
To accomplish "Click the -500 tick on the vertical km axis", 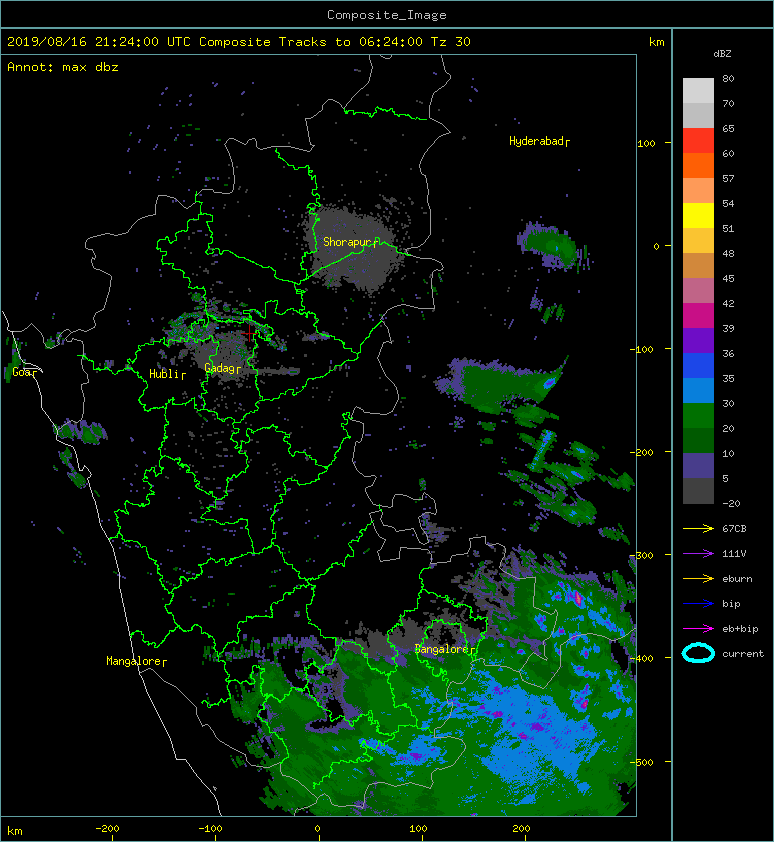I will [x=643, y=763].
